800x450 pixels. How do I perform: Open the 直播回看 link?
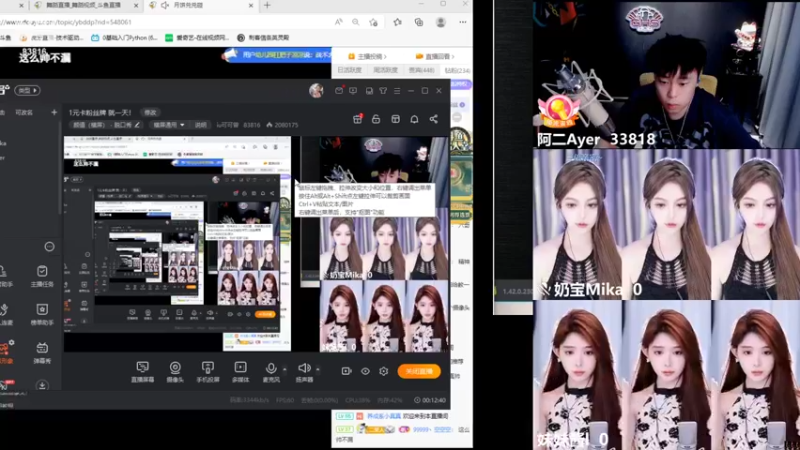(435, 56)
